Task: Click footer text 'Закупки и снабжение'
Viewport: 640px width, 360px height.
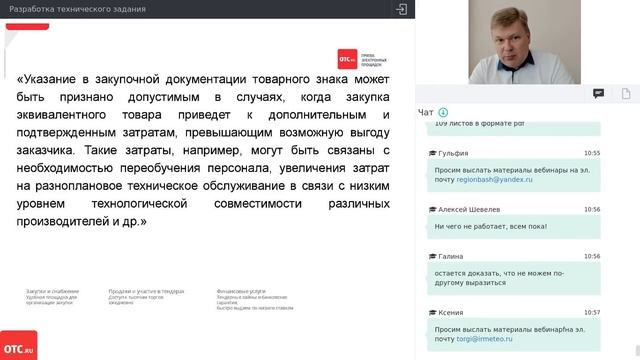Action: 52,291
